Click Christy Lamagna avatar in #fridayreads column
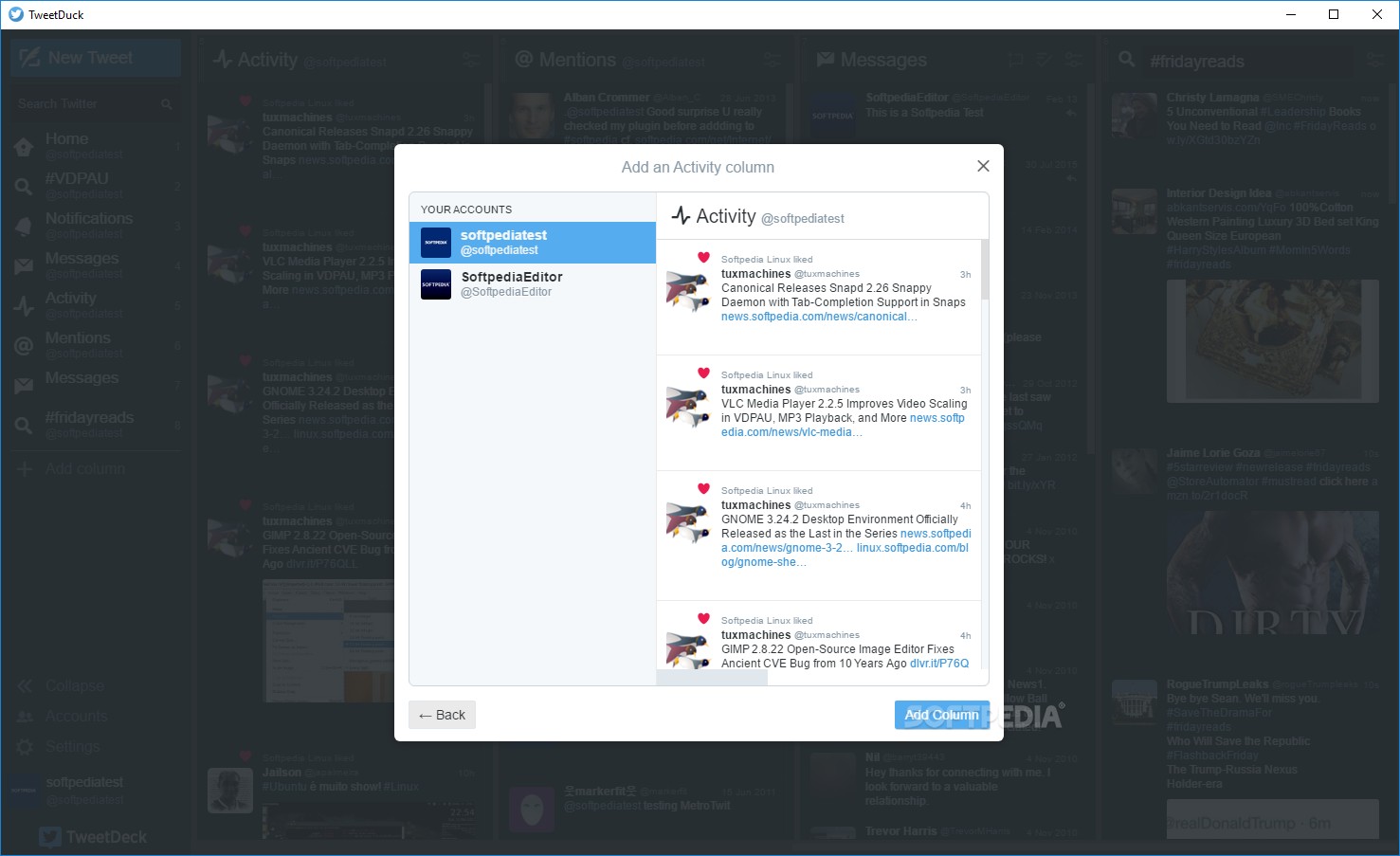This screenshot has height=856, width=1400. coord(1135,117)
